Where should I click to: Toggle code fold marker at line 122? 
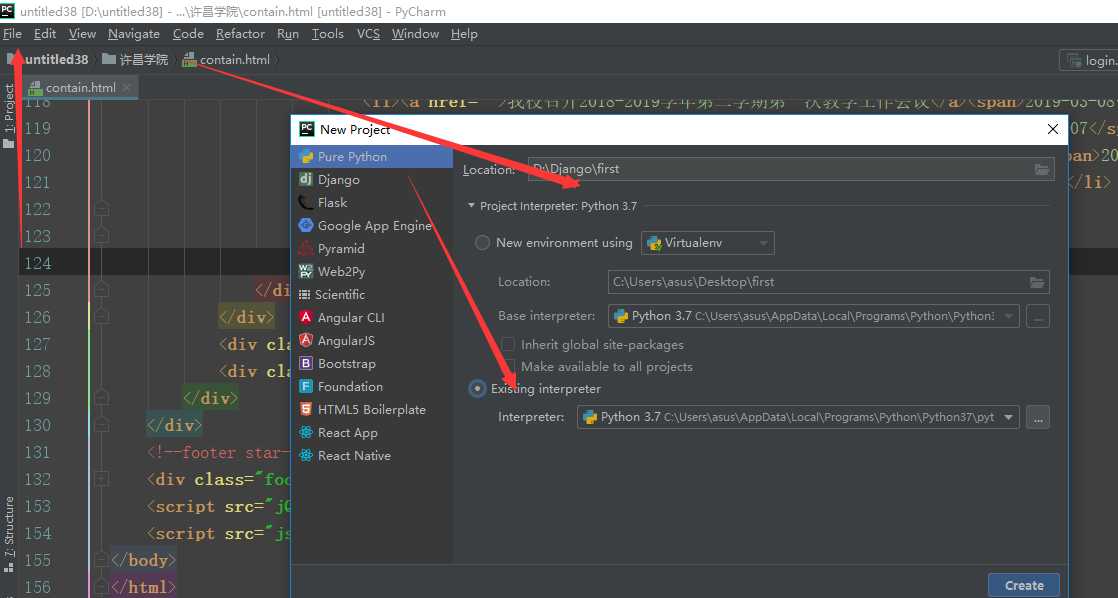coord(101,209)
